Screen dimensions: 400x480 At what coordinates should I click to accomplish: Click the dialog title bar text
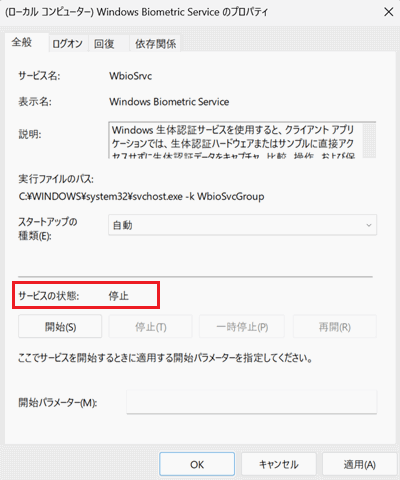click(x=137, y=12)
